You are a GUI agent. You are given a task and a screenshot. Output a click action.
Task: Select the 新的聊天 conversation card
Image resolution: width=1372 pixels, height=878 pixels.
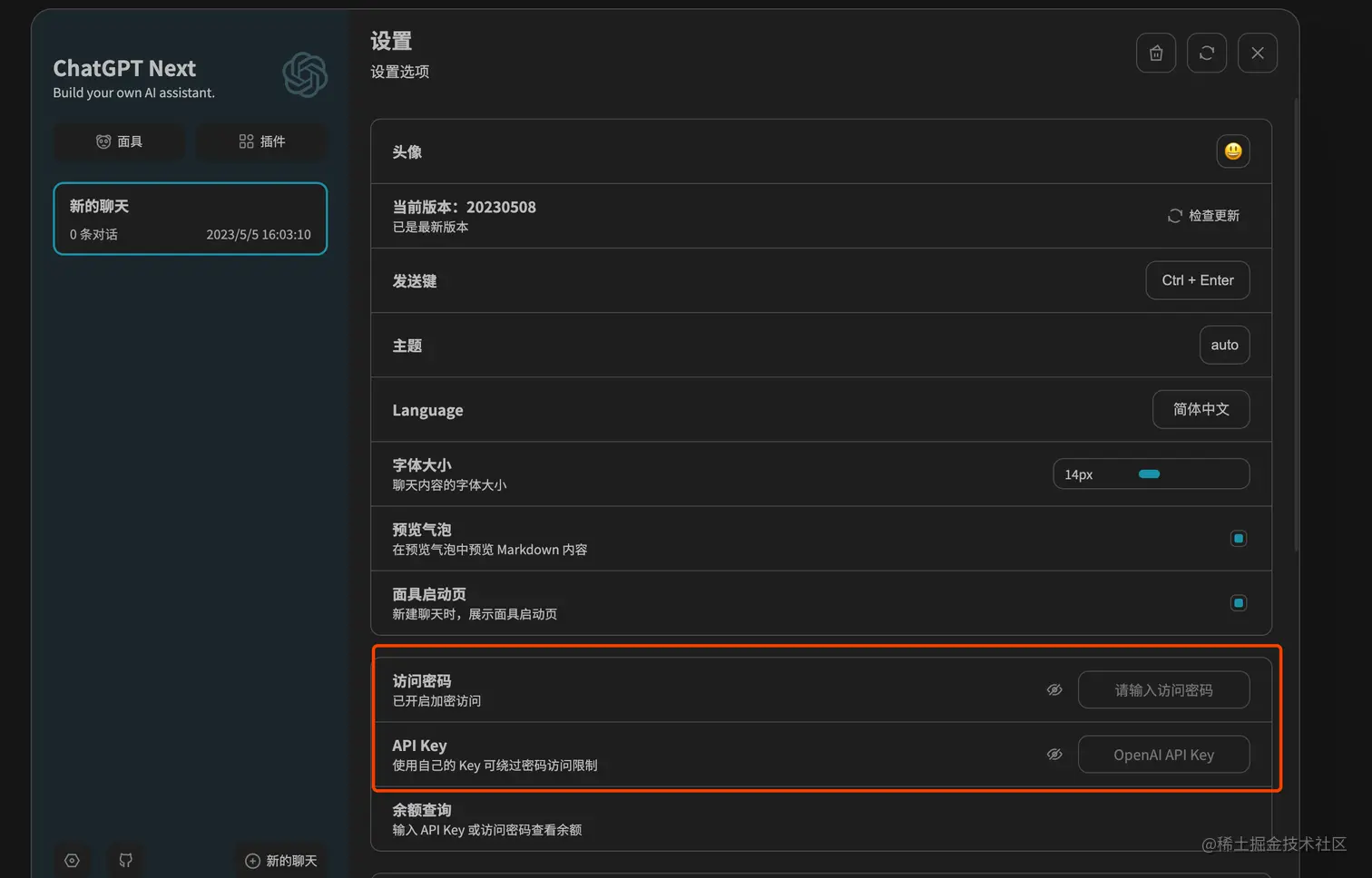(190, 219)
